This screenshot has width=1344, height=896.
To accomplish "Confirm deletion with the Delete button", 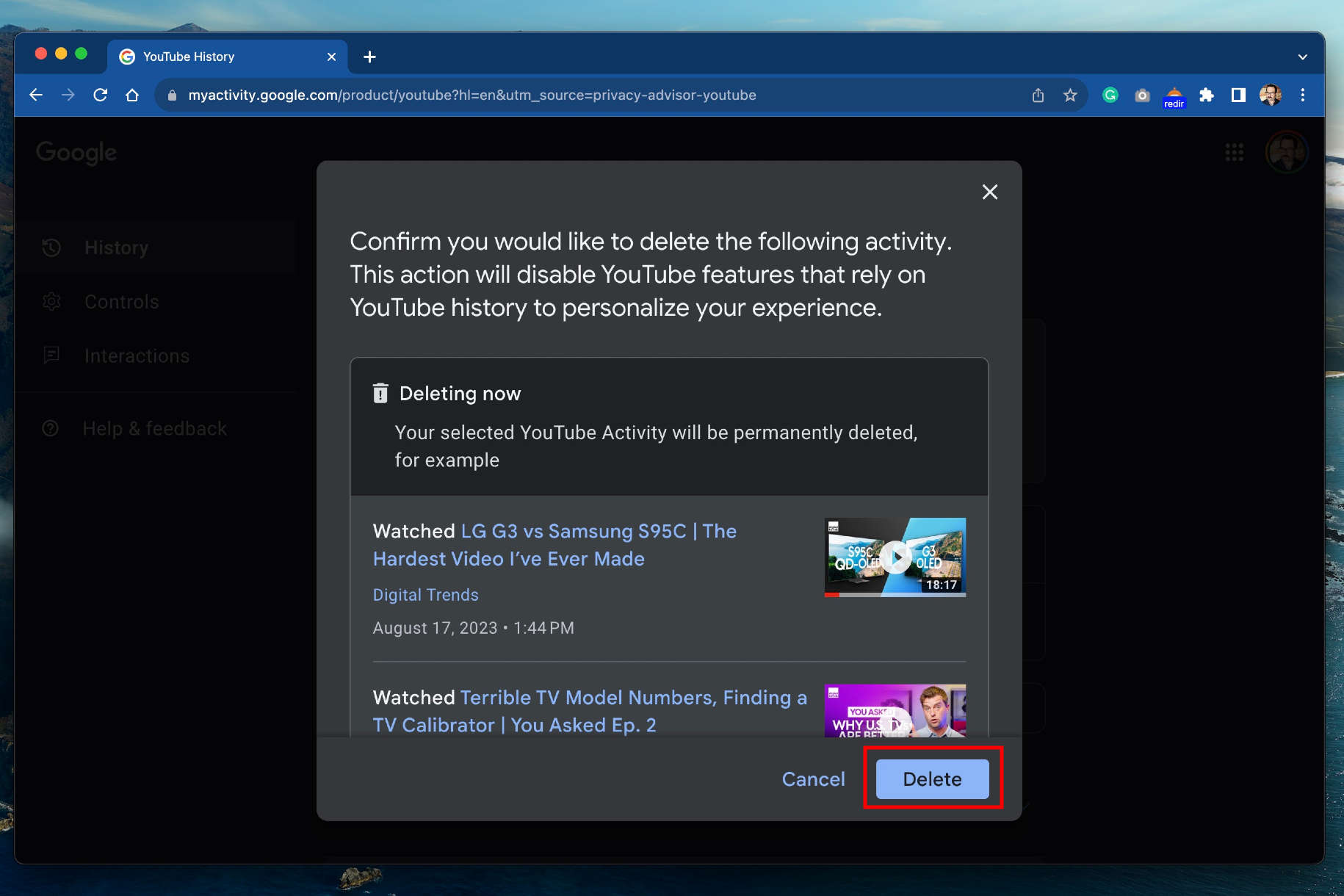I will pos(932,778).
